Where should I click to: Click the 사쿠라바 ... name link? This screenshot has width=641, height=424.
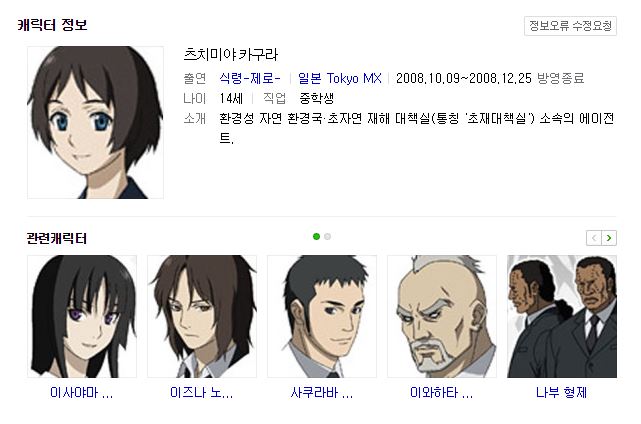tap(322, 393)
